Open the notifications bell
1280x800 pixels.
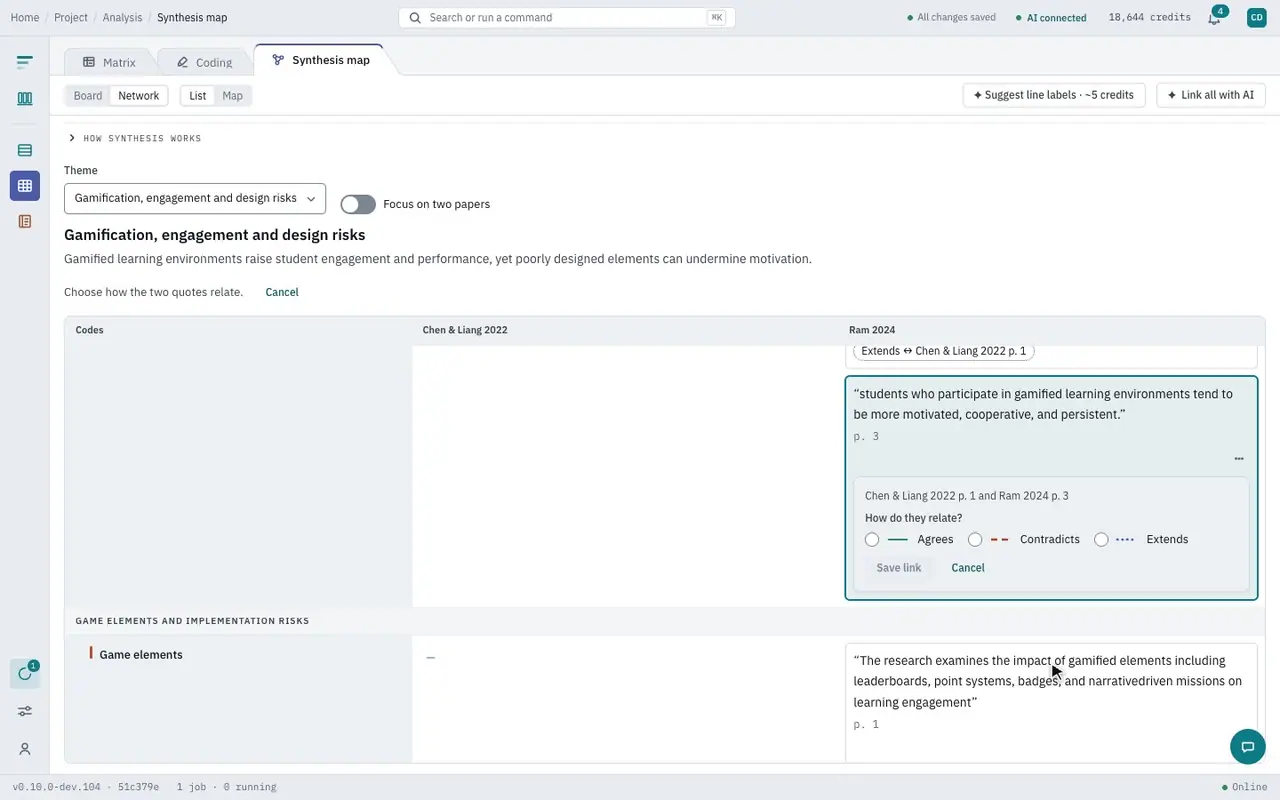pyautogui.click(x=1214, y=18)
